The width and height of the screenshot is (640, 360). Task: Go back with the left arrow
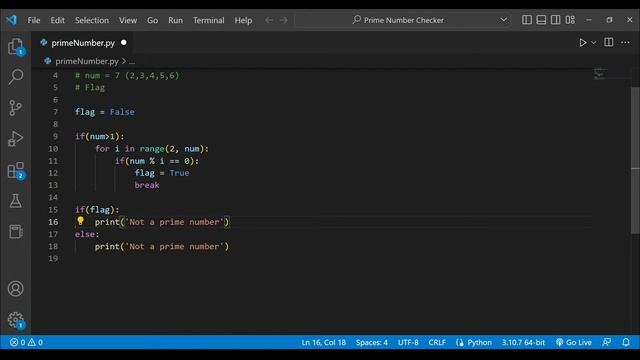[269, 20]
